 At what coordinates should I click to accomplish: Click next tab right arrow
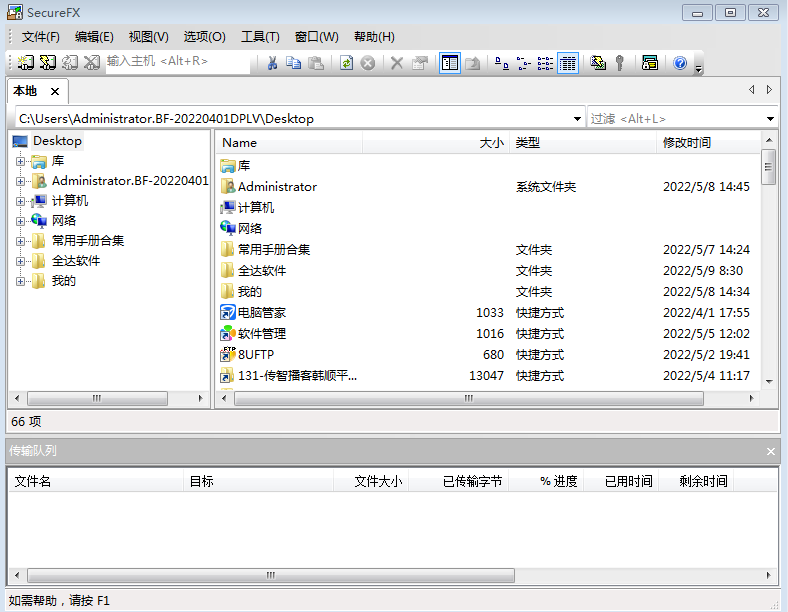(769, 89)
